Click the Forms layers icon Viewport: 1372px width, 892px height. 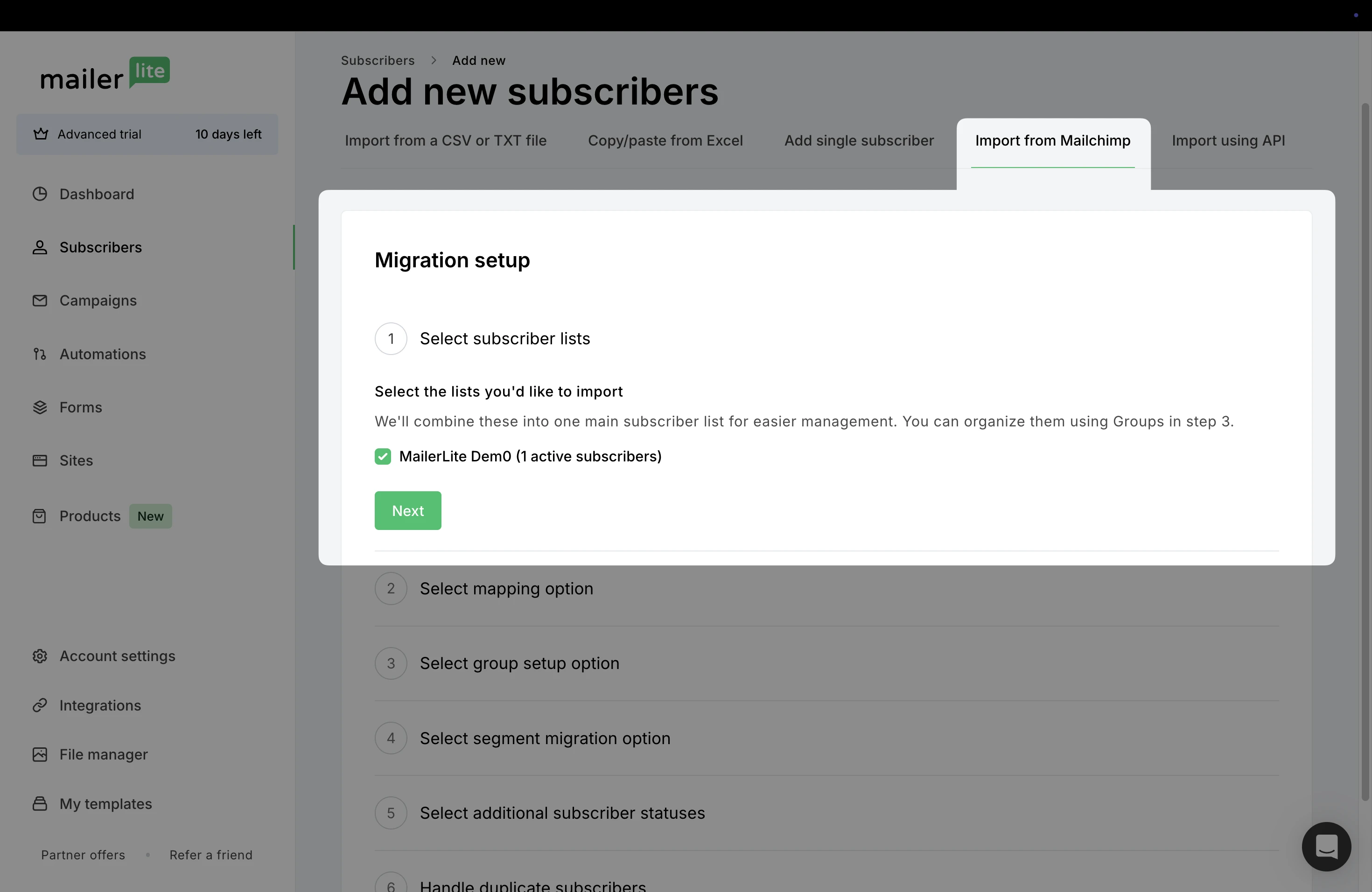[40, 407]
